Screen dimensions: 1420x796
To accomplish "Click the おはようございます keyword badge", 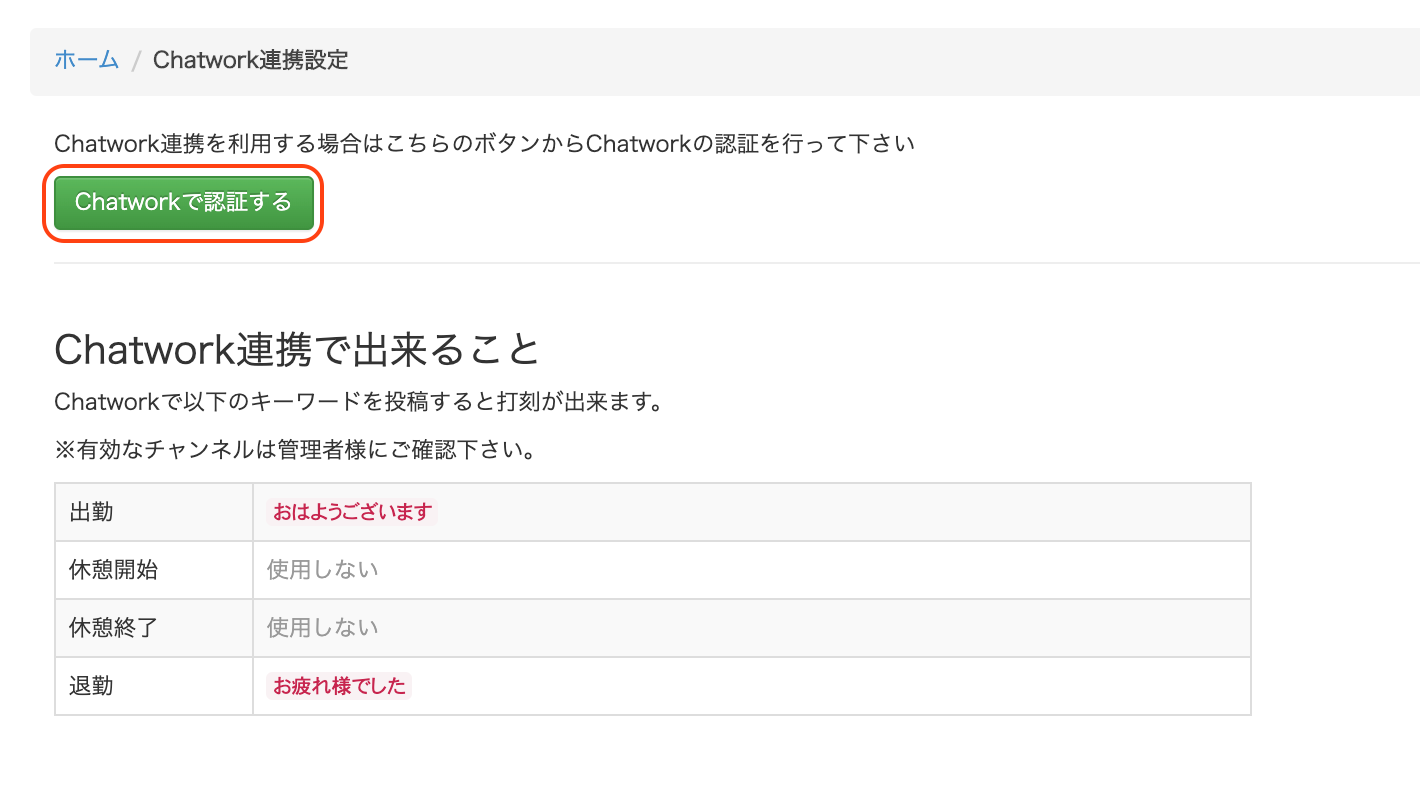I will 352,512.
